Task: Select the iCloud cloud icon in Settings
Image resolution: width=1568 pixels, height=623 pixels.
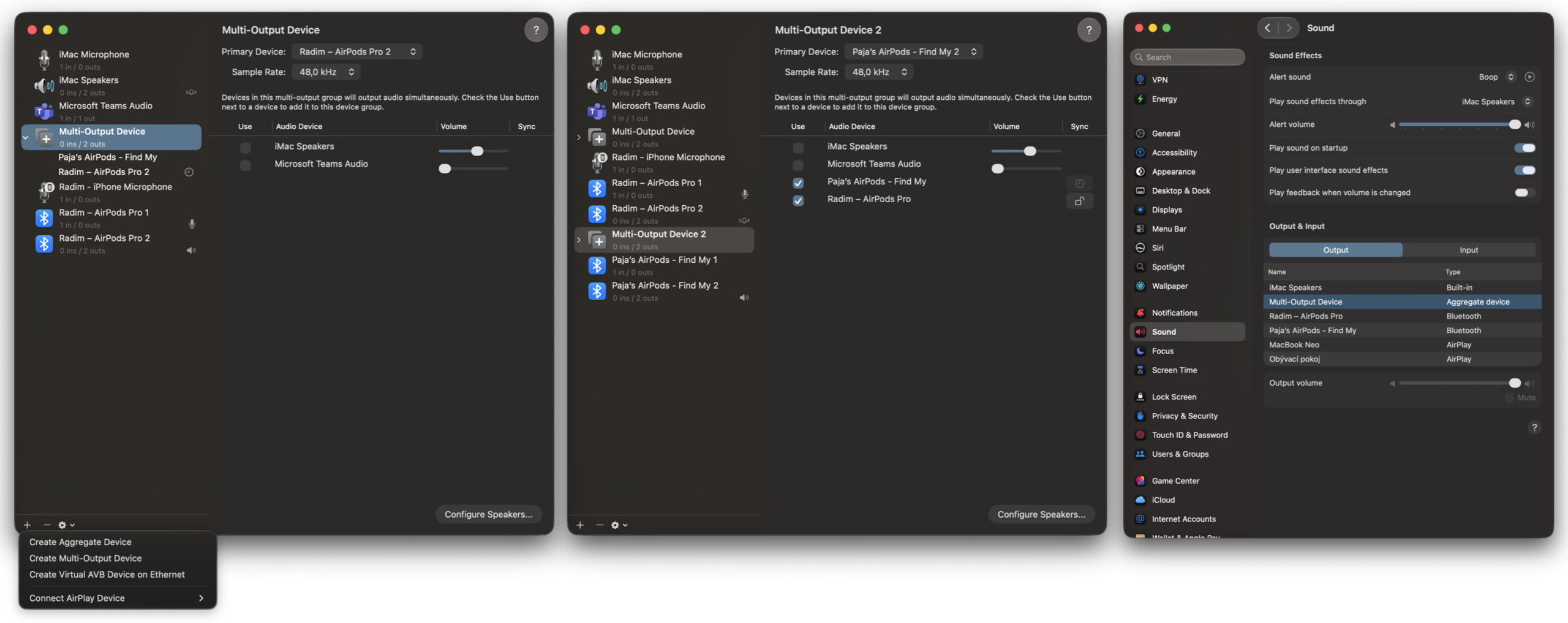Action: pyautogui.click(x=1140, y=500)
